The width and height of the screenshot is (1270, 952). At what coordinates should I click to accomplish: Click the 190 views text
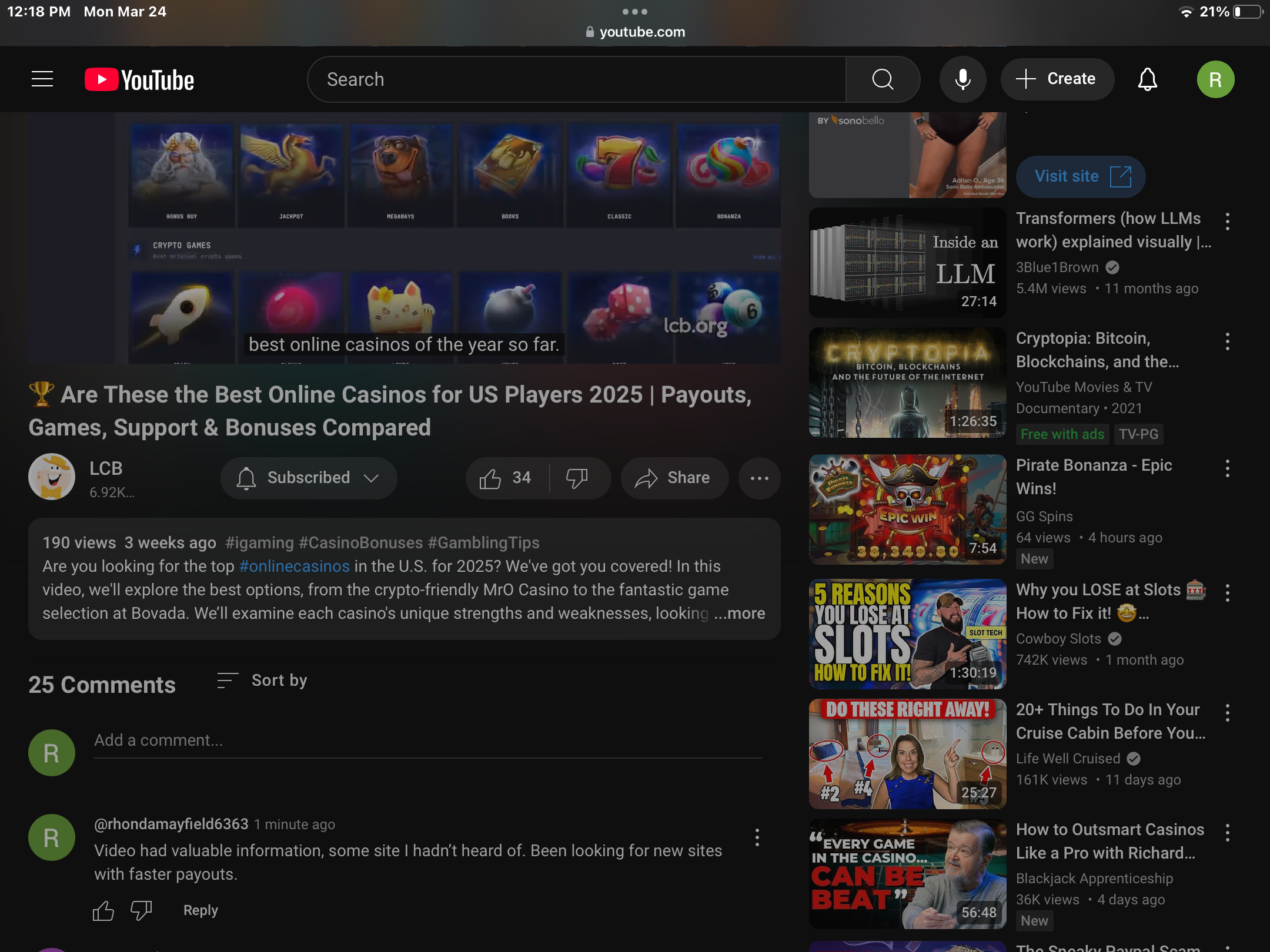79,543
